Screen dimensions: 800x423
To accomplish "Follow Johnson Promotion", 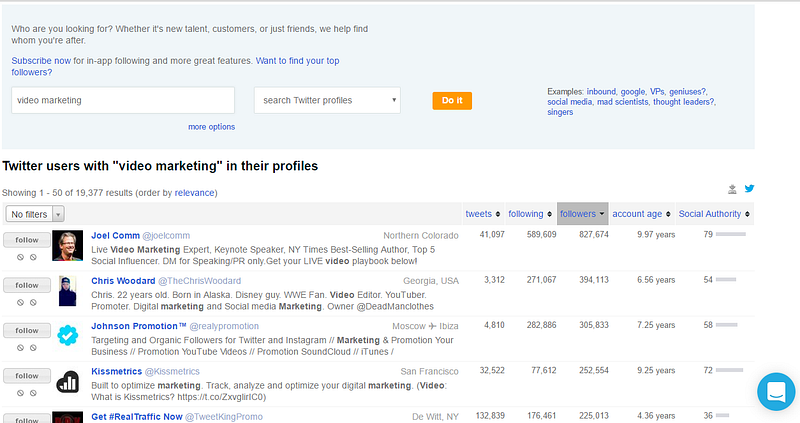I will coord(27,331).
